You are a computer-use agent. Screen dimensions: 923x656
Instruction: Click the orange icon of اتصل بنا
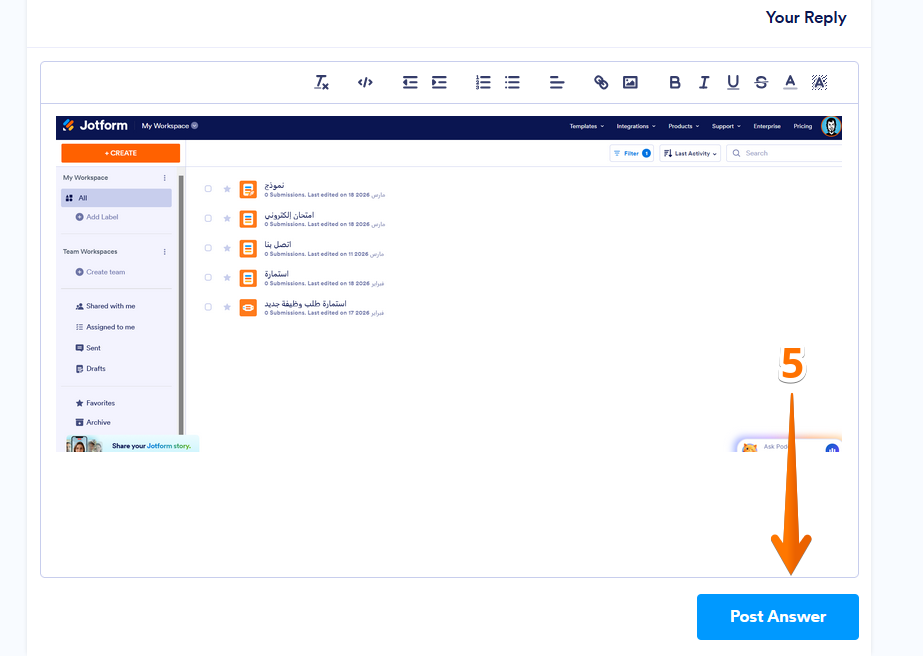(x=248, y=249)
